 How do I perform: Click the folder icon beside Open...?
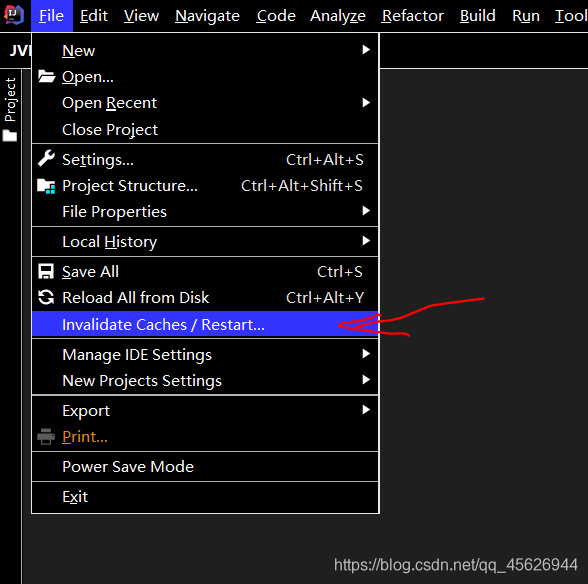[x=46, y=77]
